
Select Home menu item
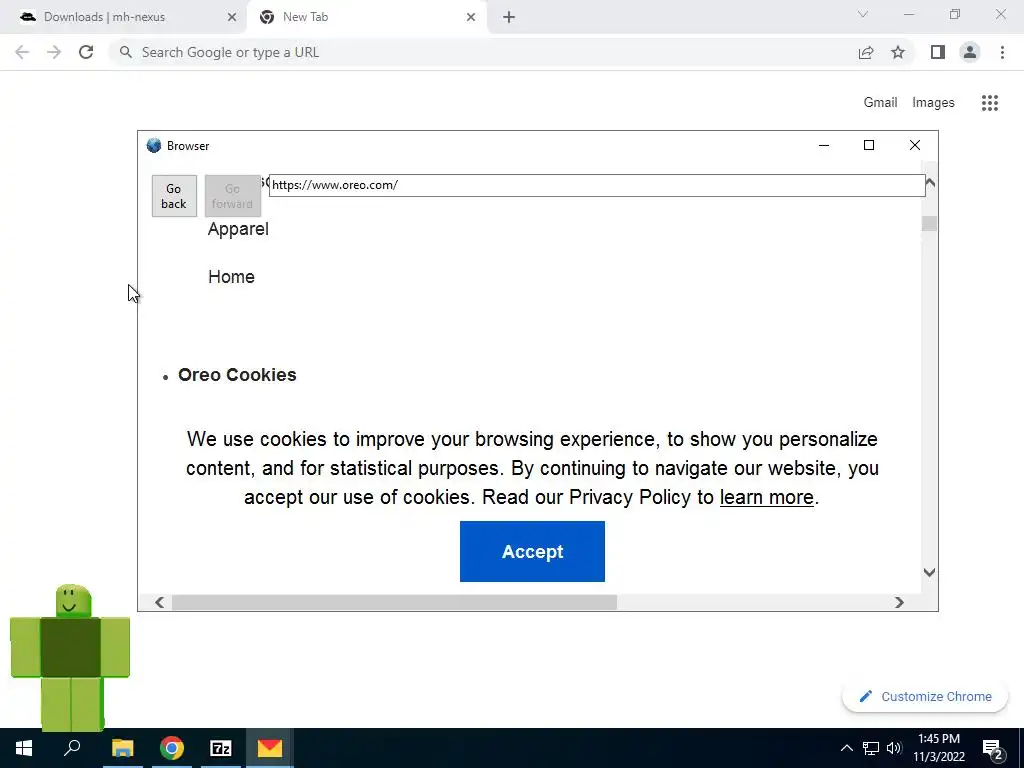231,277
